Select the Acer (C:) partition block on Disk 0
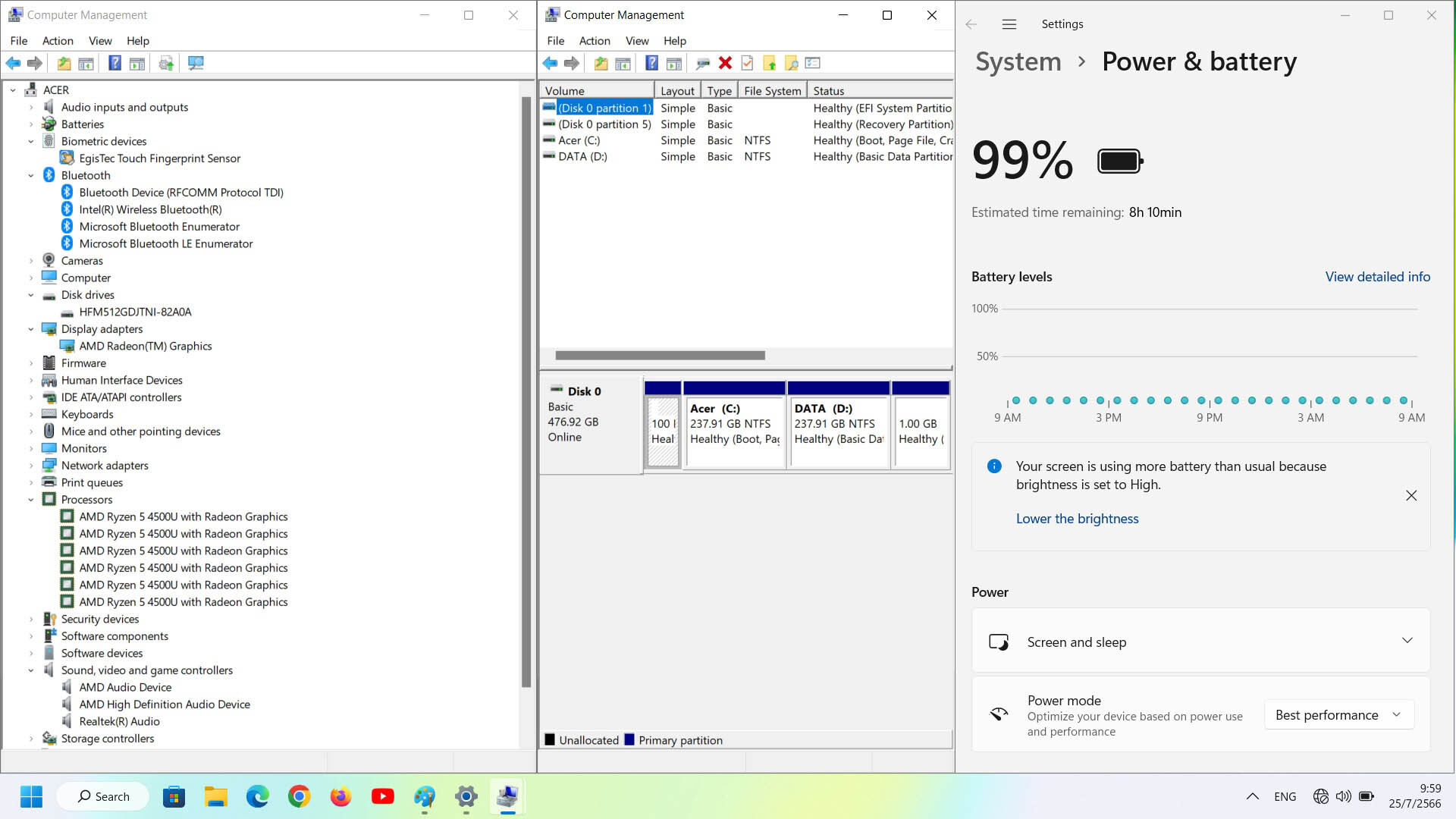This screenshot has height=819, width=1456. (x=734, y=425)
